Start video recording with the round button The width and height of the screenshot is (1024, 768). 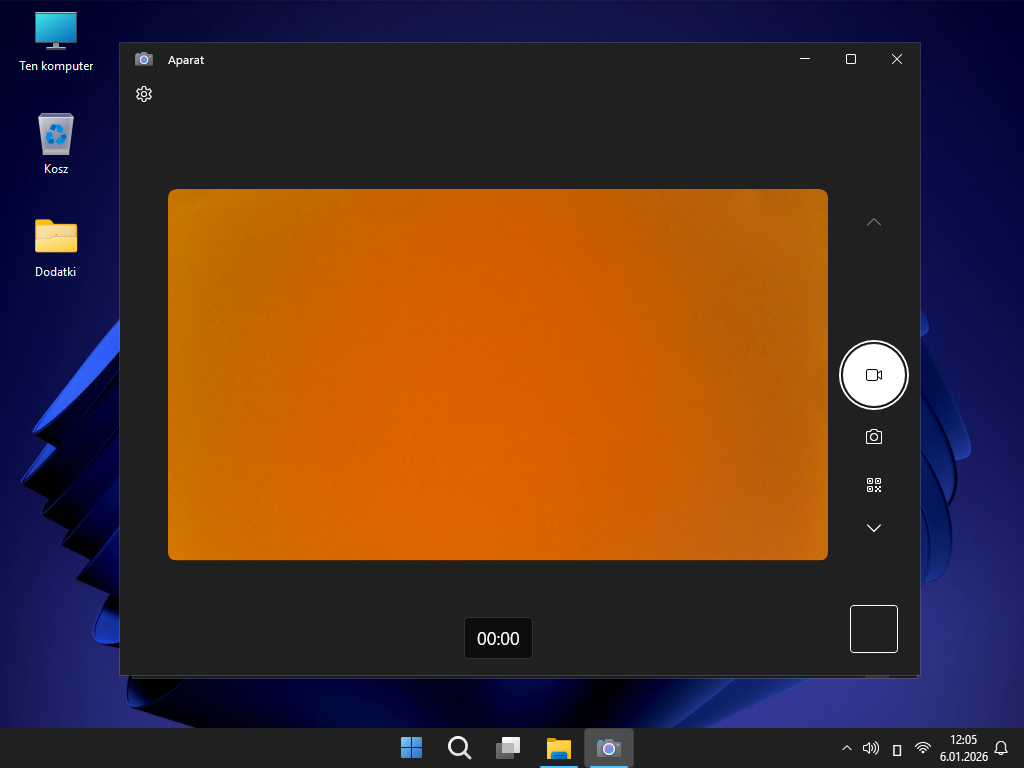pyautogui.click(x=873, y=375)
